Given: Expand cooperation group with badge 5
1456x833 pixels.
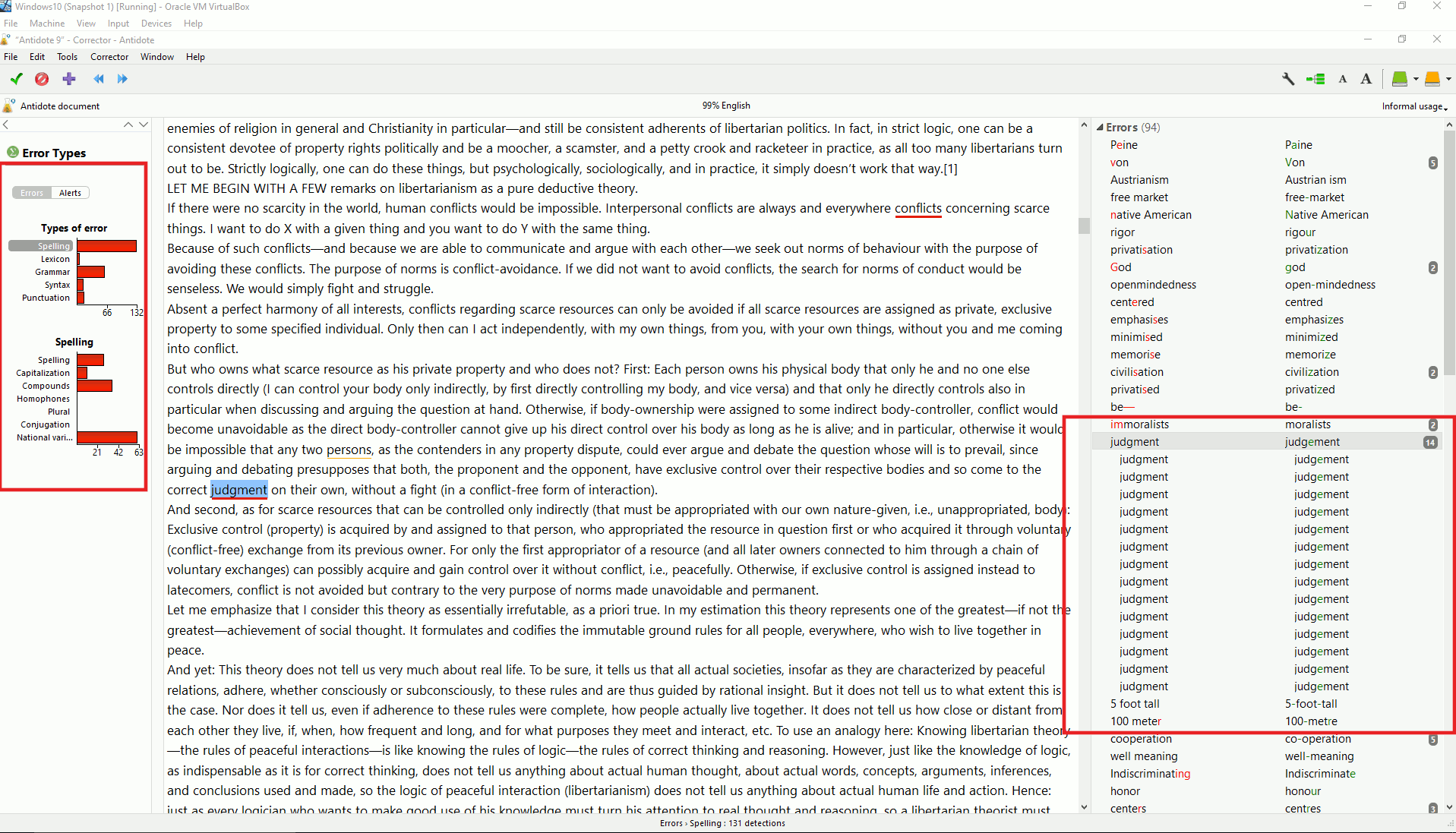Looking at the screenshot, I should (1432, 740).
